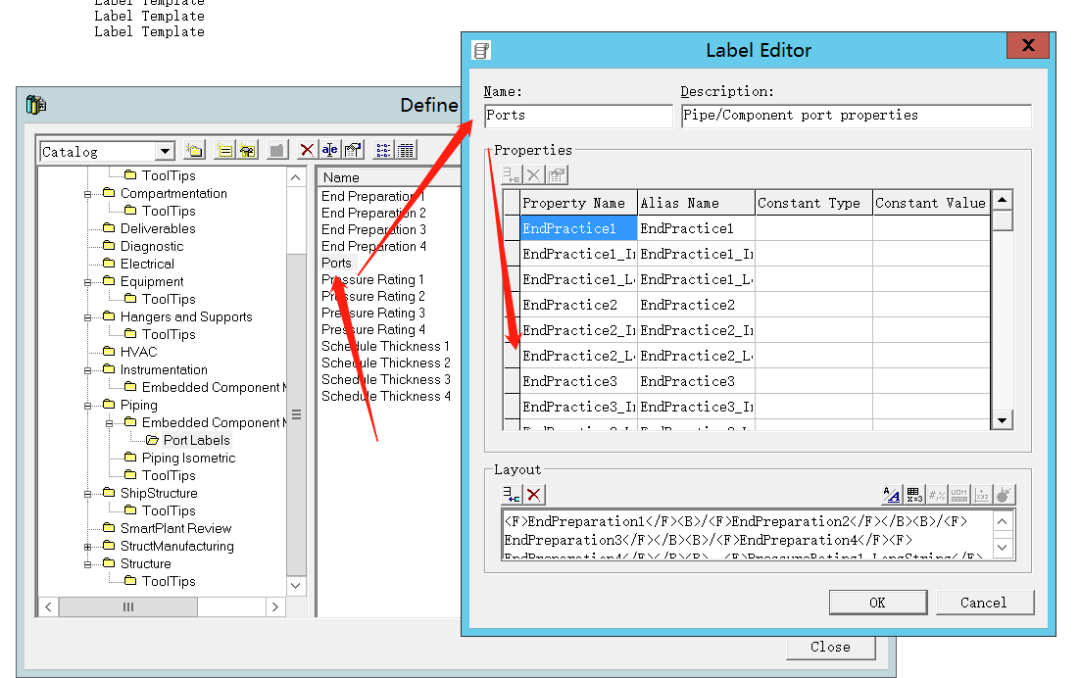Click Close button in Define window

pyautogui.click(x=831, y=647)
